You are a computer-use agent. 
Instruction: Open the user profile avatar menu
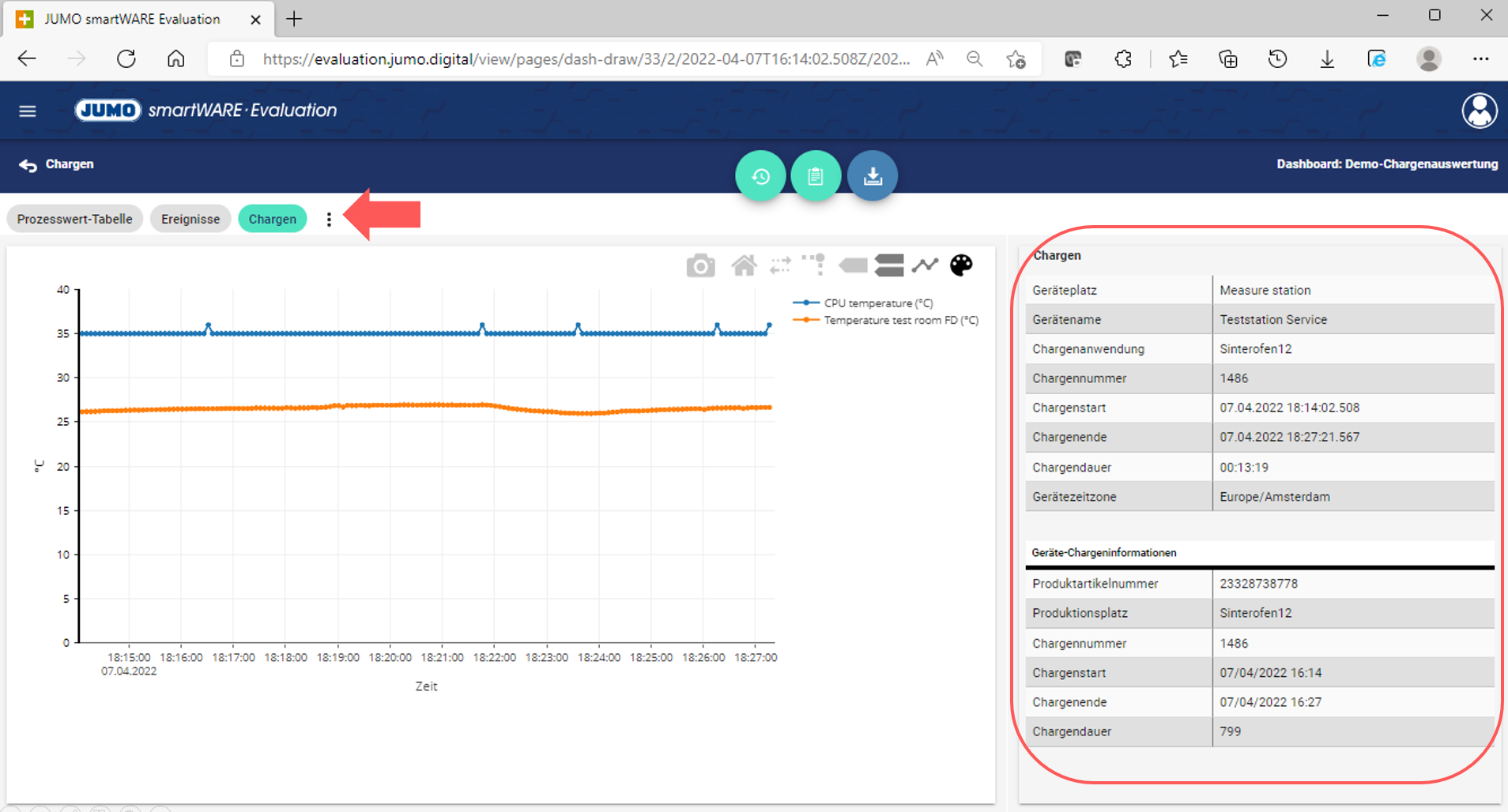(1479, 111)
